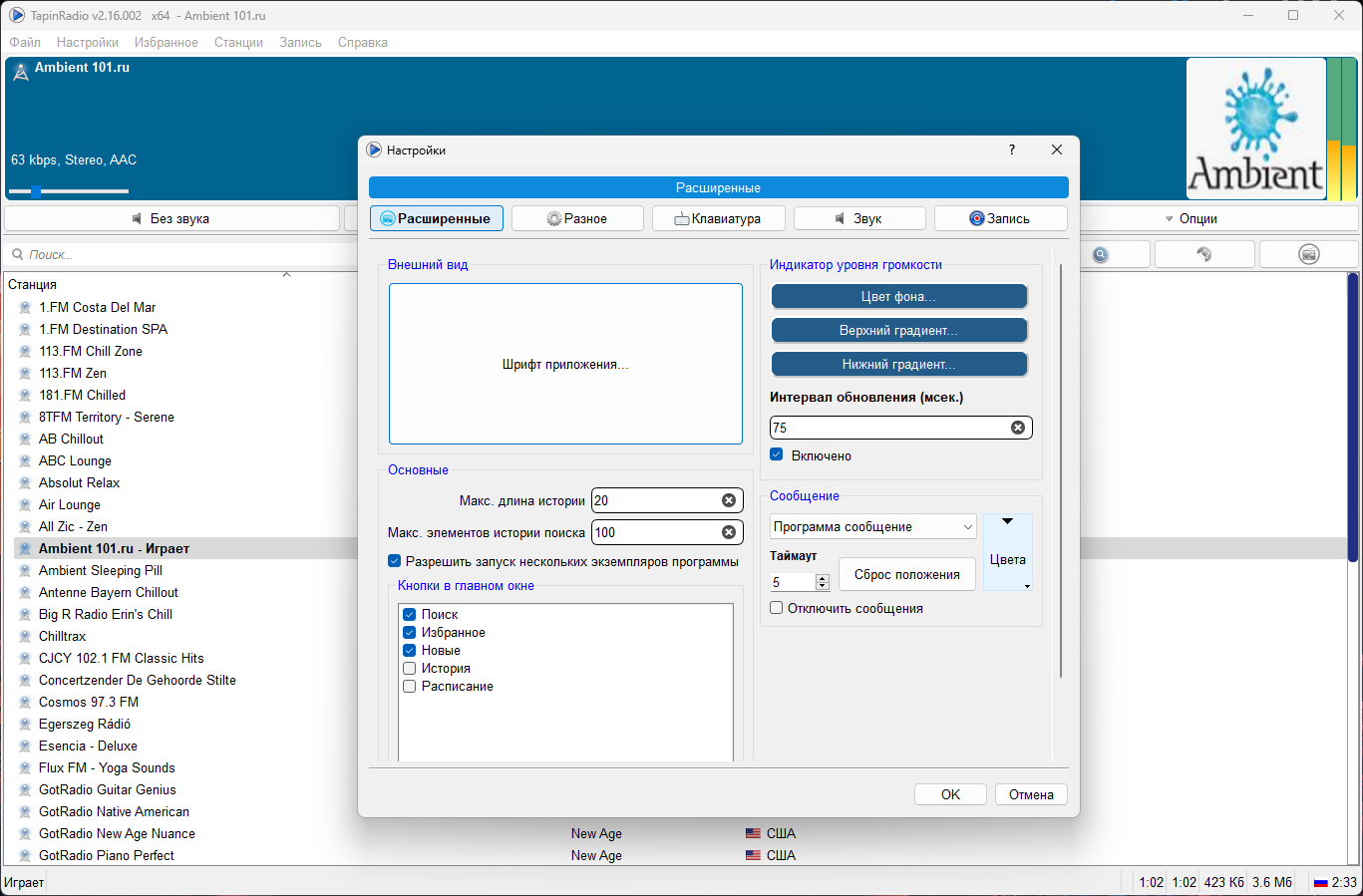
Task: Check Отключить сообщения option
Action: click(x=777, y=608)
